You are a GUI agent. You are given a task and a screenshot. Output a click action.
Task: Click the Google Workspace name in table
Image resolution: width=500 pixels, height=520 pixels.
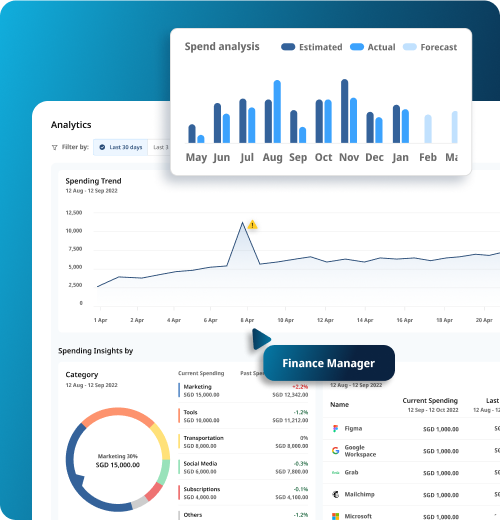[x=360, y=451]
